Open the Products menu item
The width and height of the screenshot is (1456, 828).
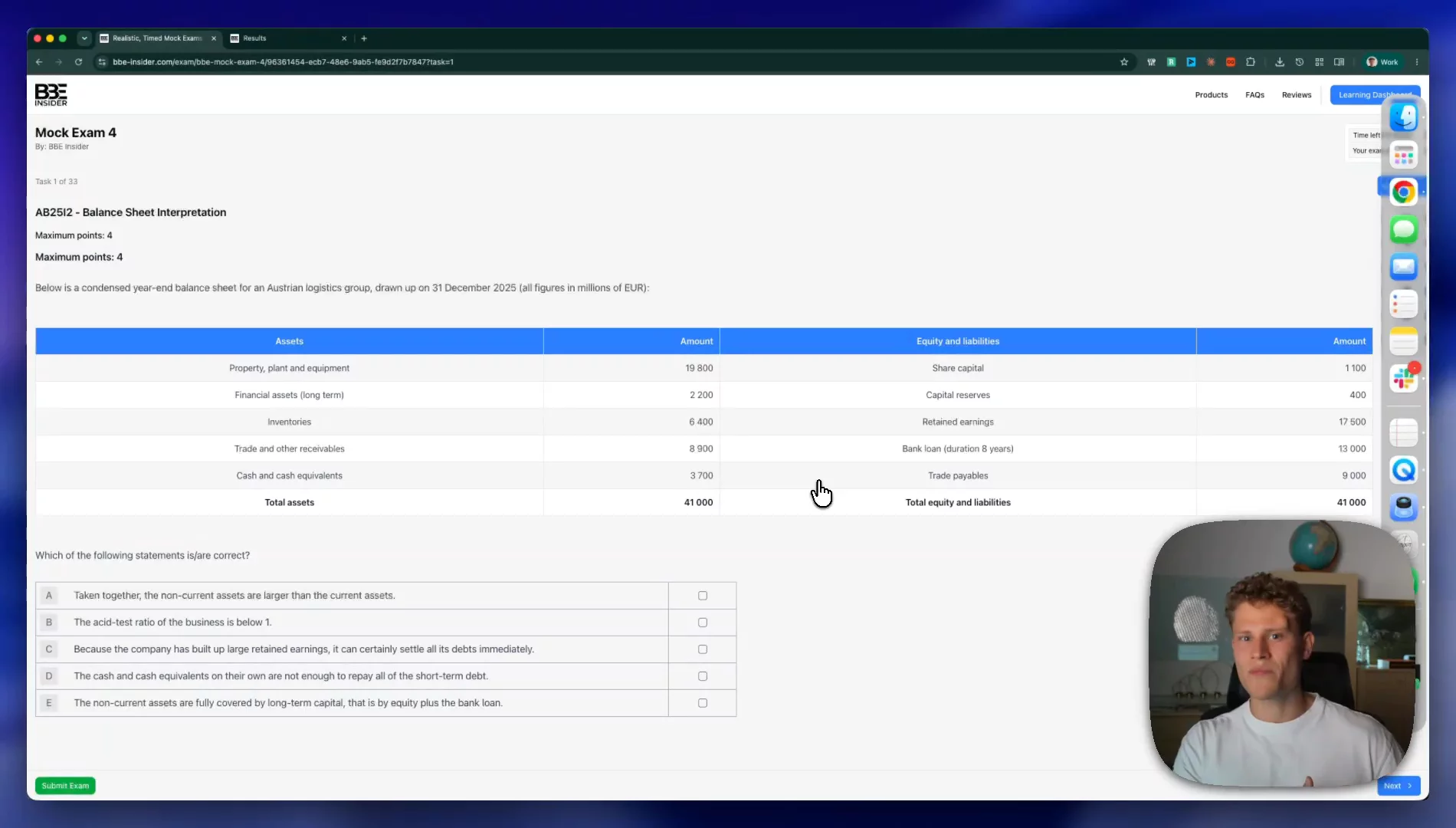[x=1211, y=95]
